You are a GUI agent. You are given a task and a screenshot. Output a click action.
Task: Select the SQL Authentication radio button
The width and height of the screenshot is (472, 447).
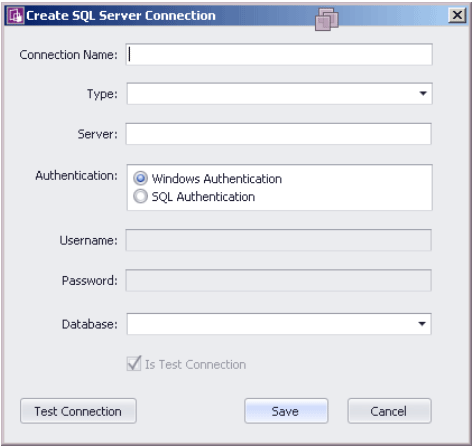[140, 196]
